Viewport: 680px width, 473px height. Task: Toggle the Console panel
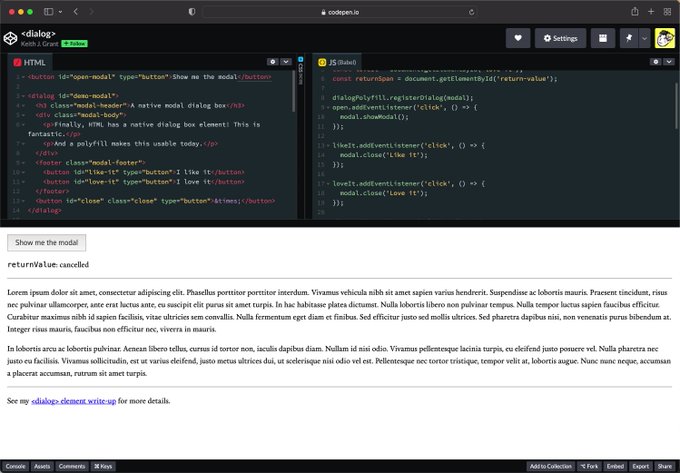16,466
